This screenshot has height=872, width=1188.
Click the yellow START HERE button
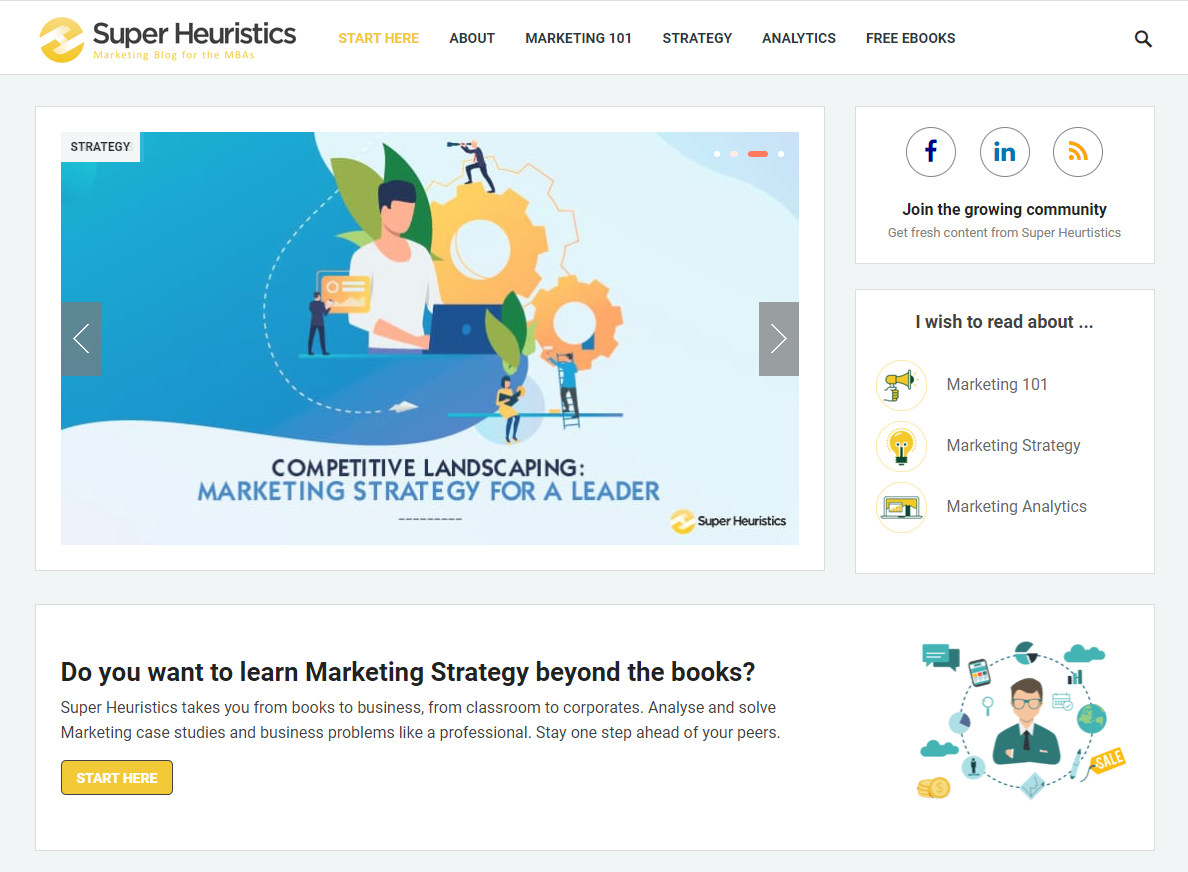coord(117,777)
